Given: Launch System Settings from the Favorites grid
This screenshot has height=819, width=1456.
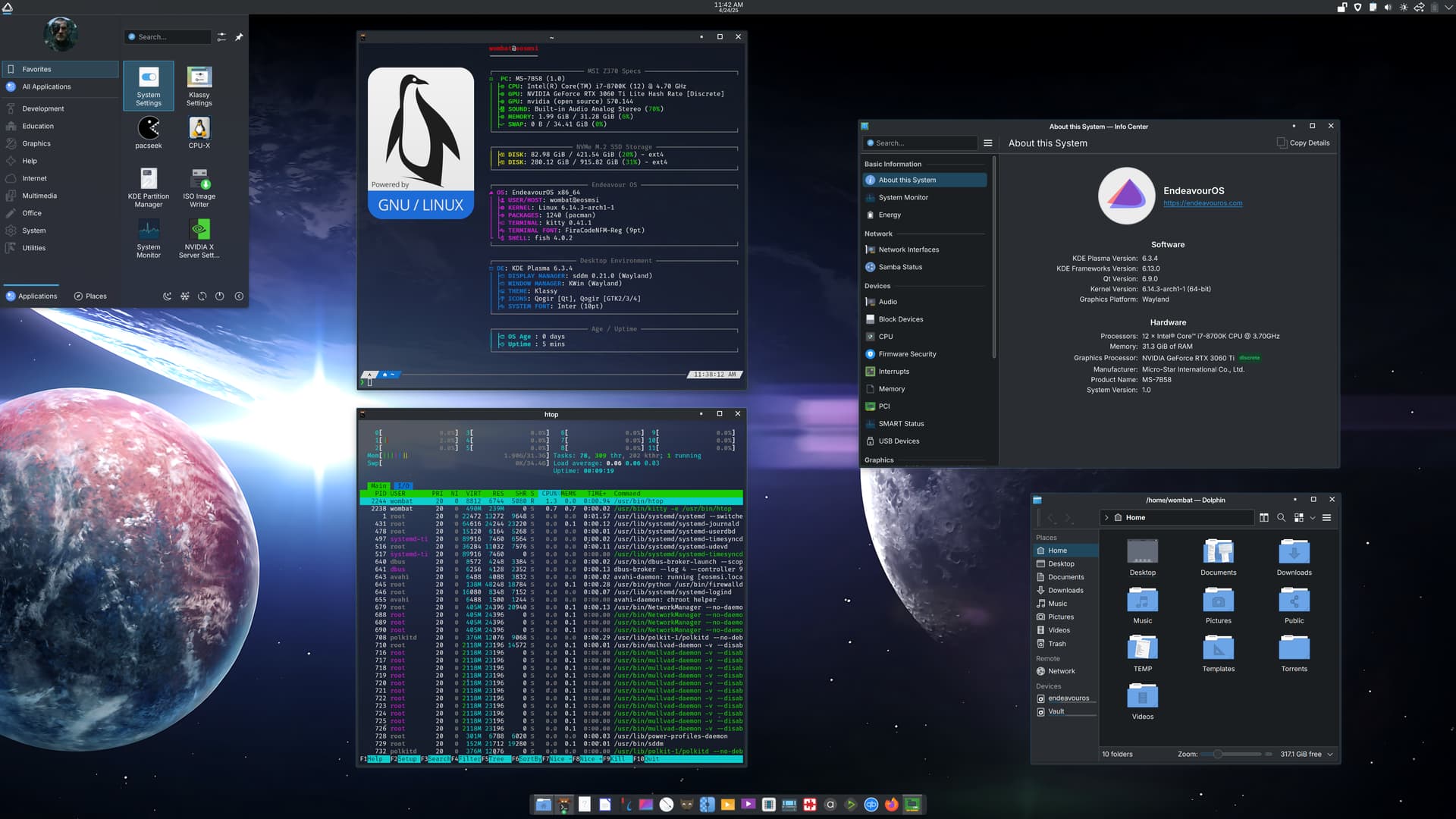Looking at the screenshot, I should [x=149, y=86].
